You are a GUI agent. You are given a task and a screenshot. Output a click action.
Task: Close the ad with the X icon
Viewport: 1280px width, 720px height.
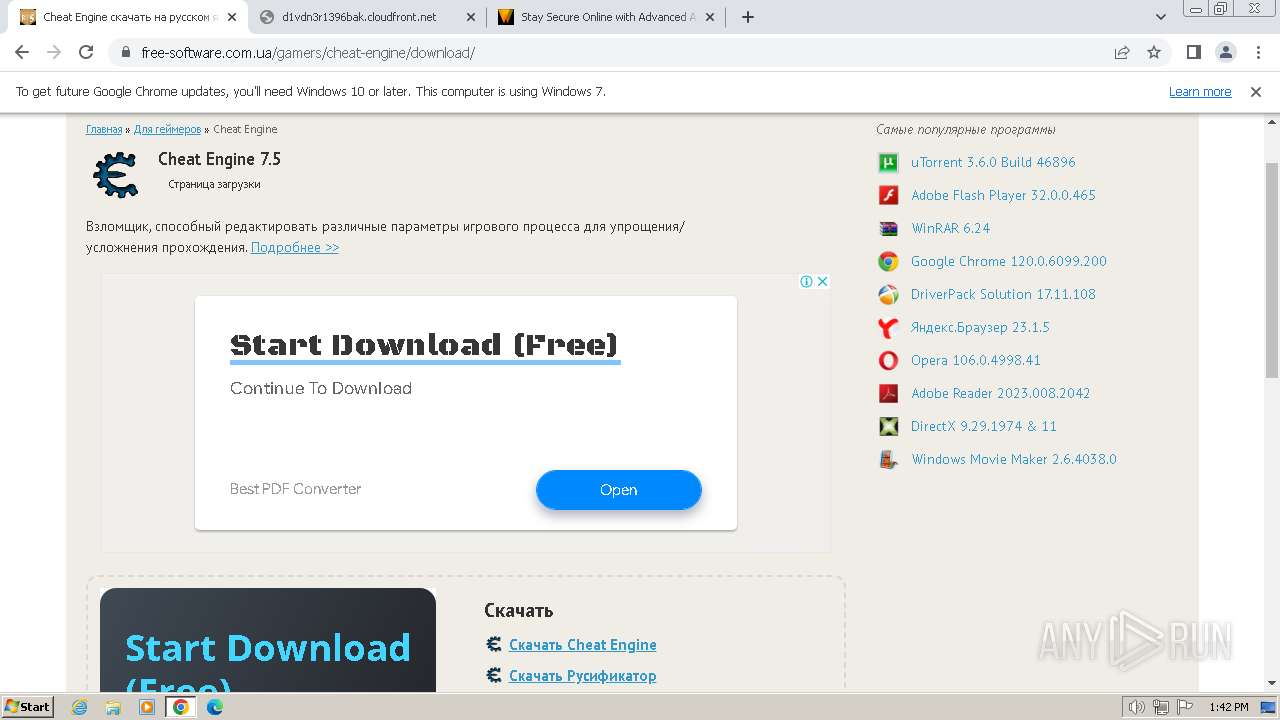click(822, 281)
